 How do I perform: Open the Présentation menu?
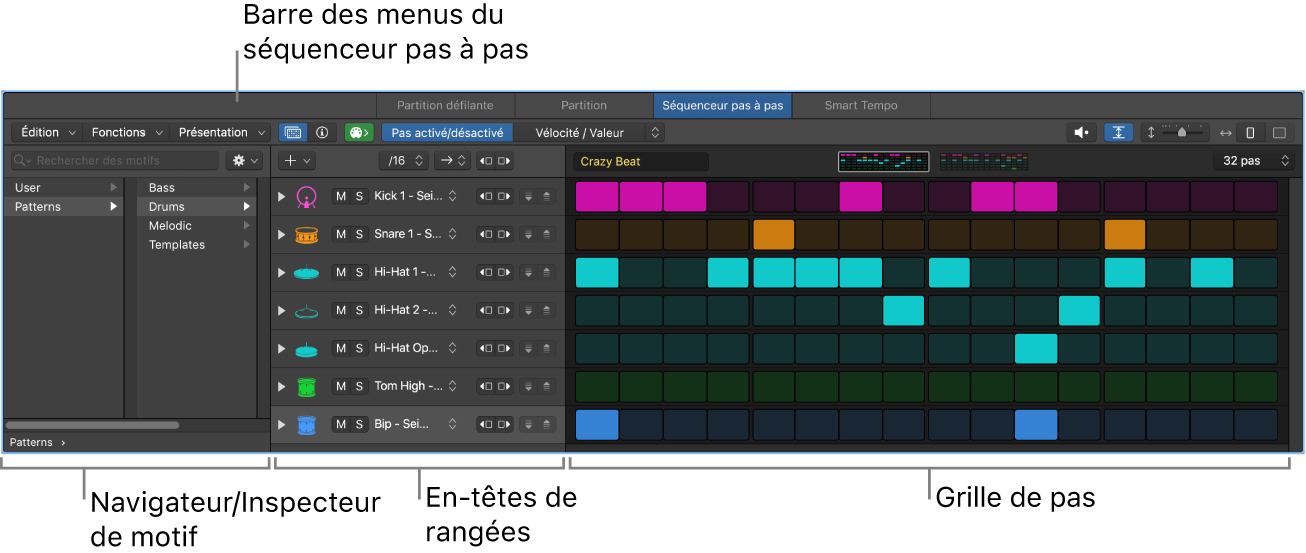click(220, 132)
